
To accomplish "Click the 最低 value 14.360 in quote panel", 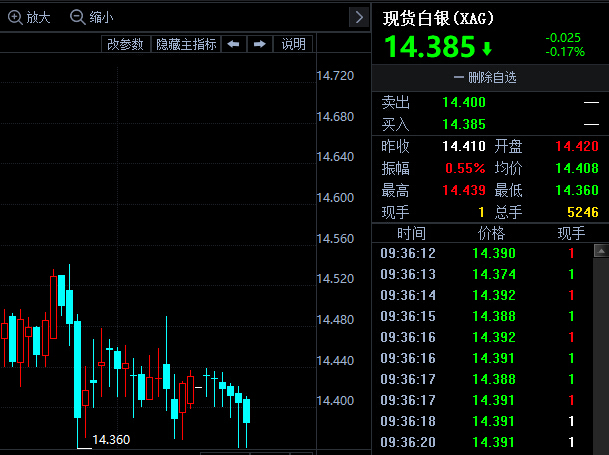I will point(577,190).
